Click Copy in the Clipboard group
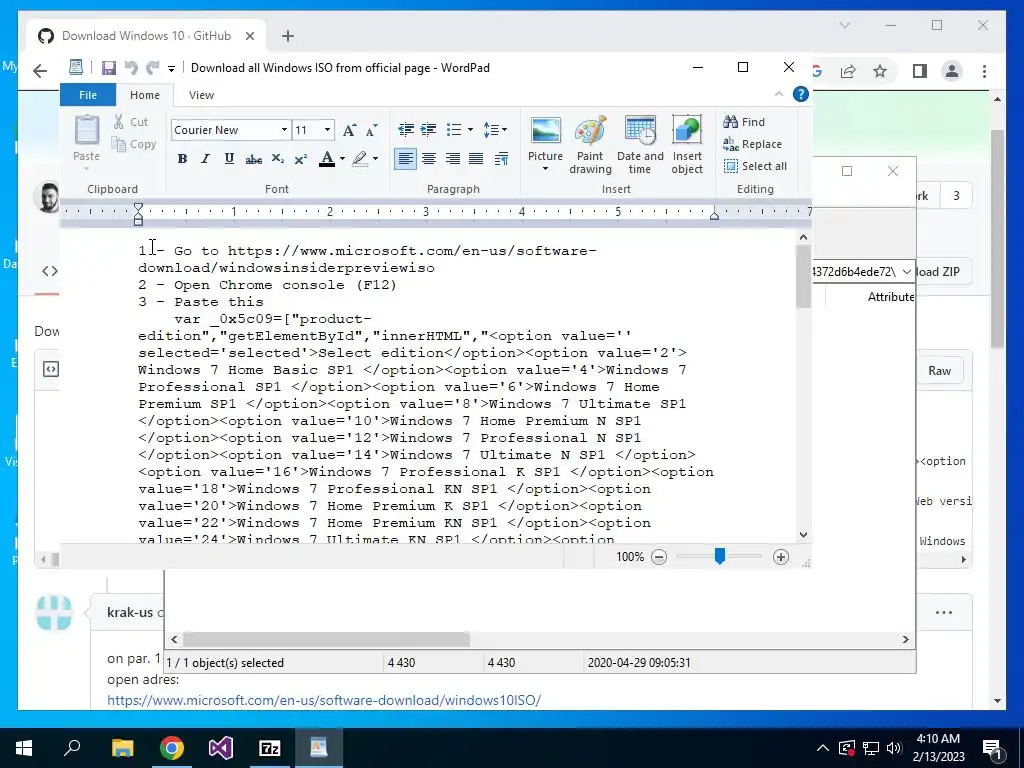 134,144
